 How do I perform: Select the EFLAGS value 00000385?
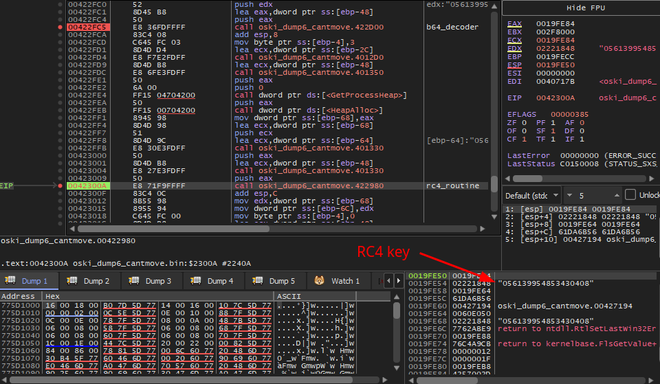click(x=569, y=115)
